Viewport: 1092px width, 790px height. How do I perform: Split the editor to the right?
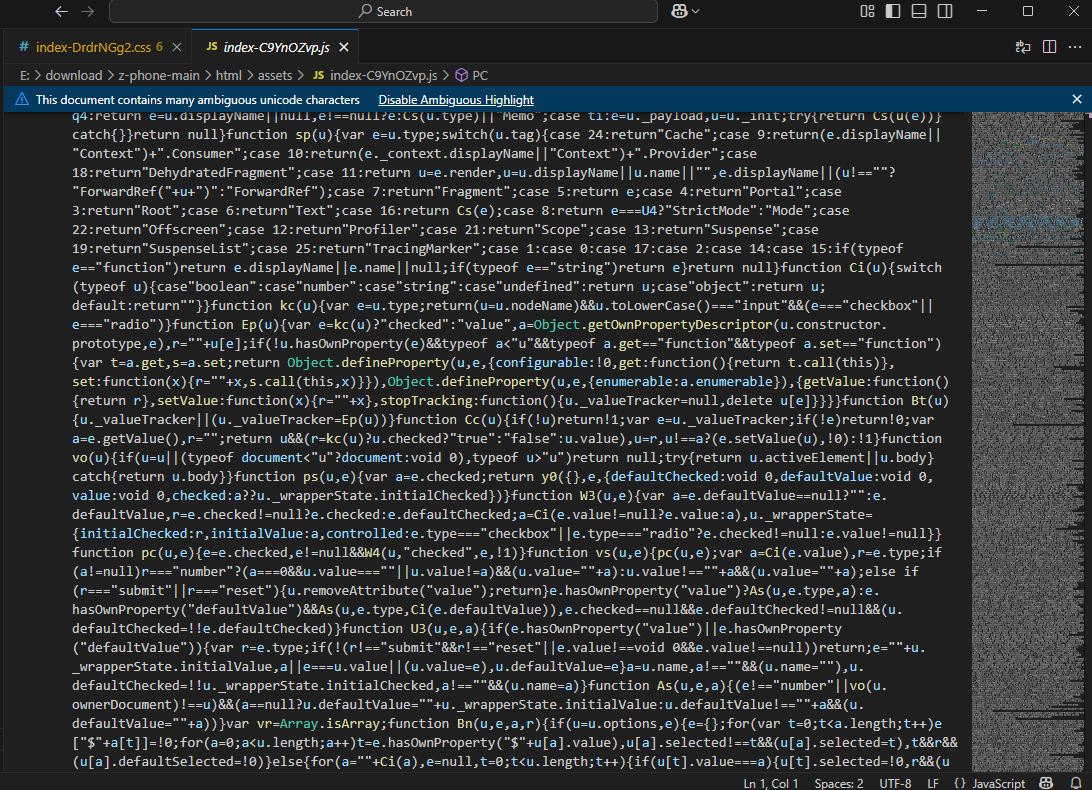point(1049,47)
